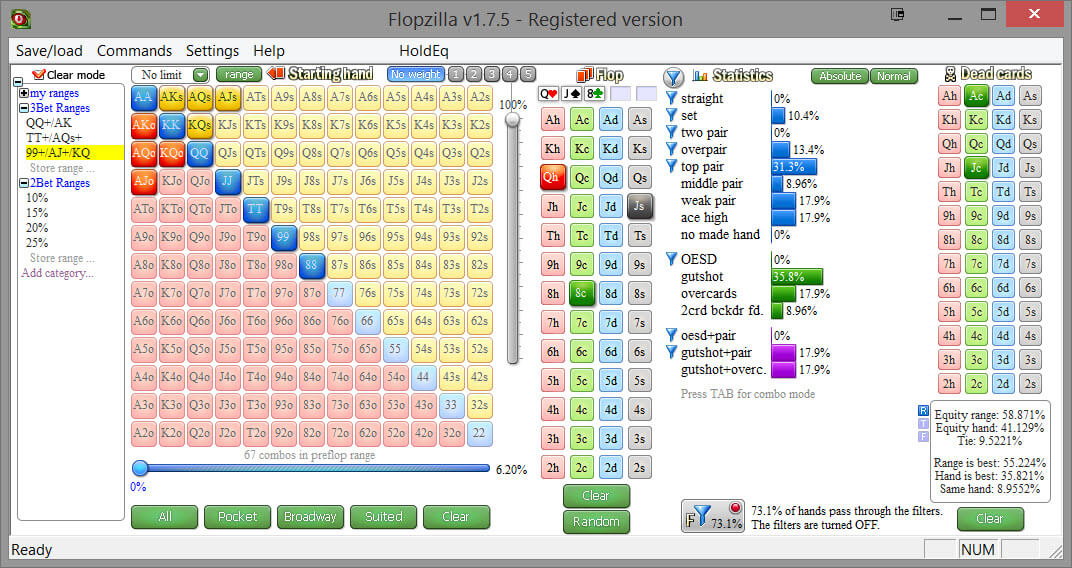Switch statistics to Normal
Screen dimensions: 1072x568
[894, 76]
